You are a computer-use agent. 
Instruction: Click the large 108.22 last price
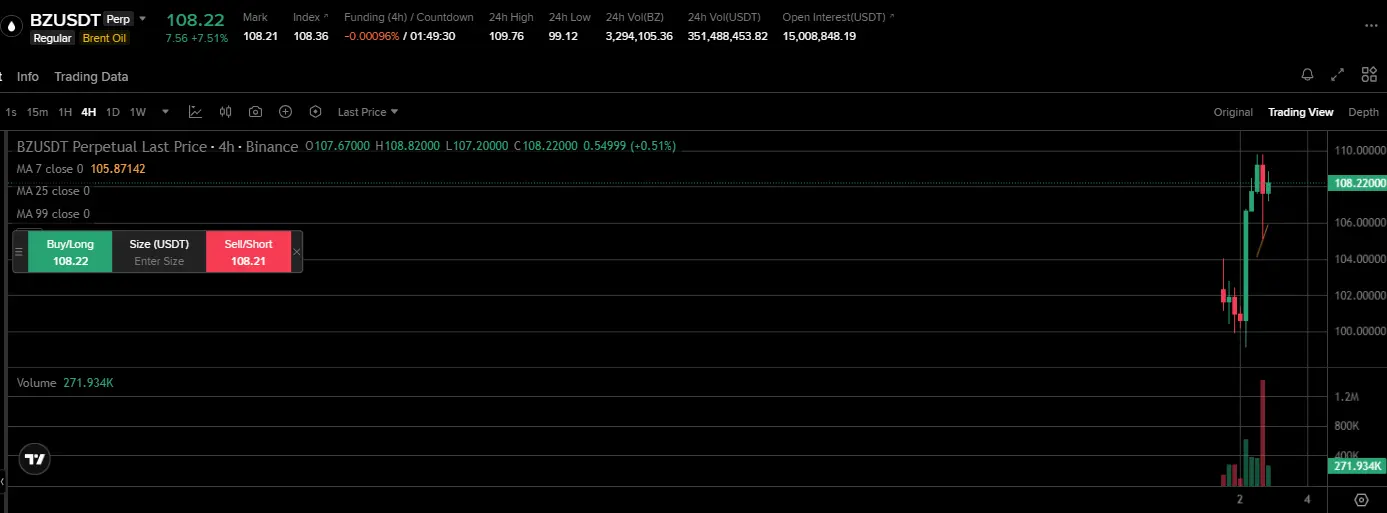coord(195,19)
